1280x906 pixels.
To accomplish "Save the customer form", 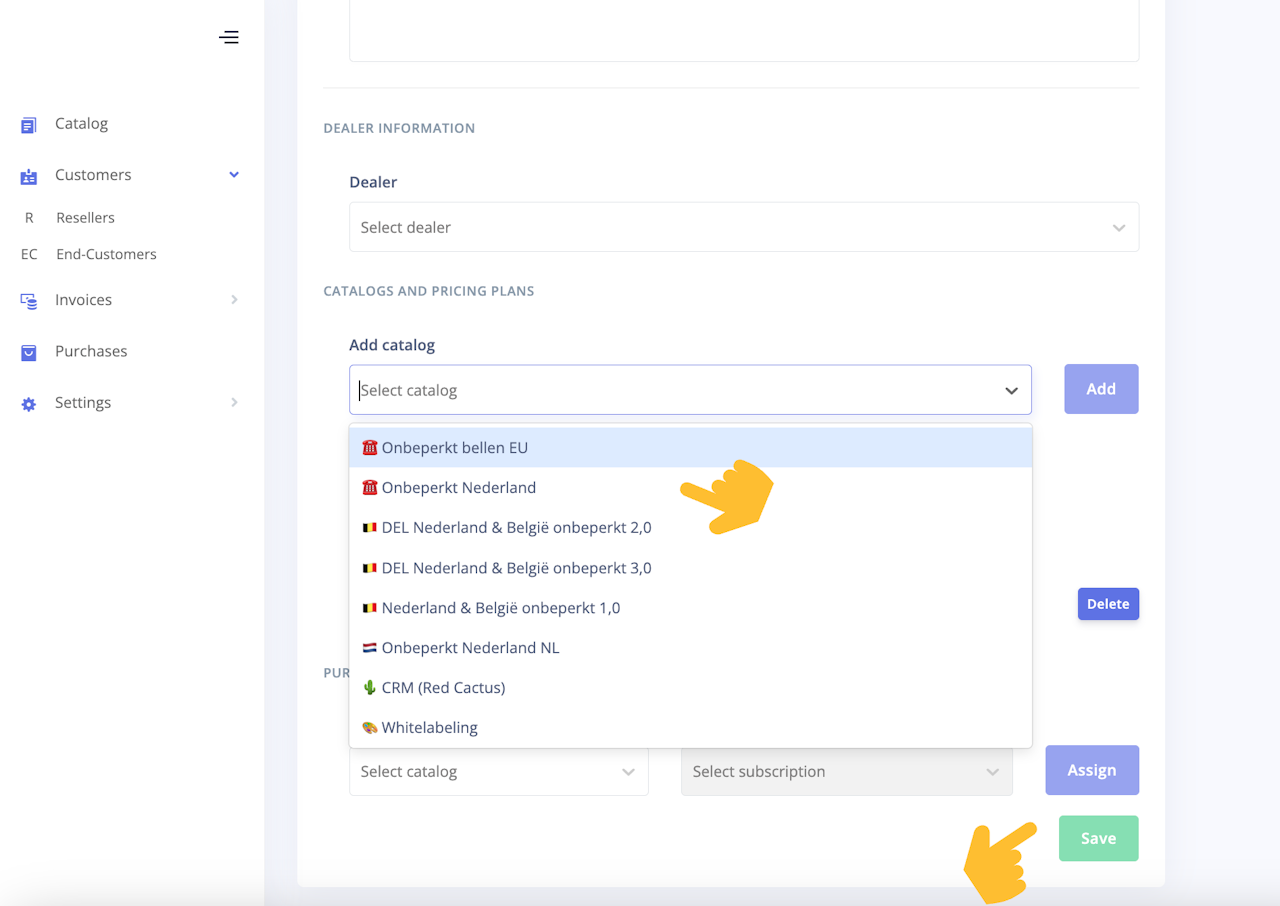I will (1098, 839).
